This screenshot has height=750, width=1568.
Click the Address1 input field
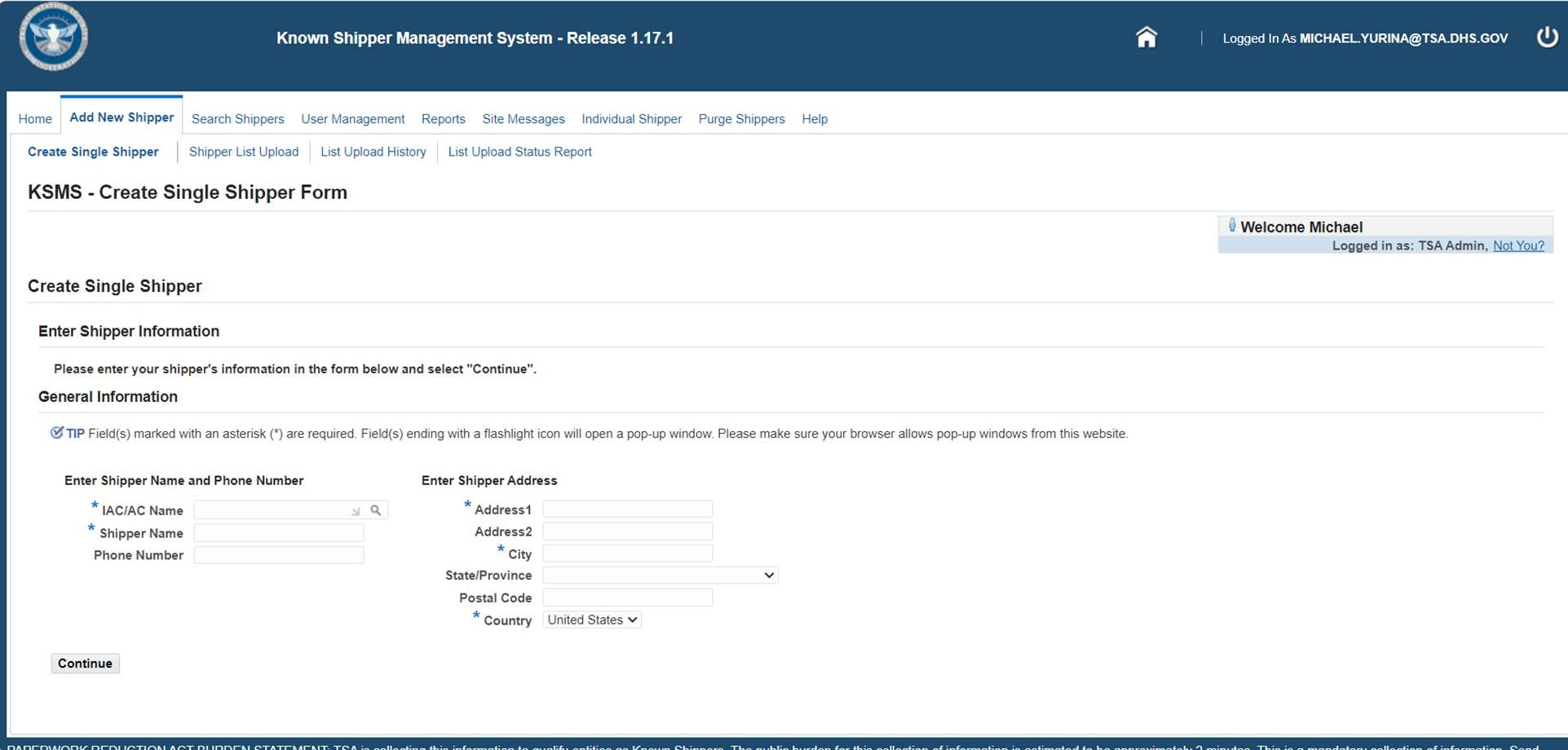pyautogui.click(x=628, y=510)
